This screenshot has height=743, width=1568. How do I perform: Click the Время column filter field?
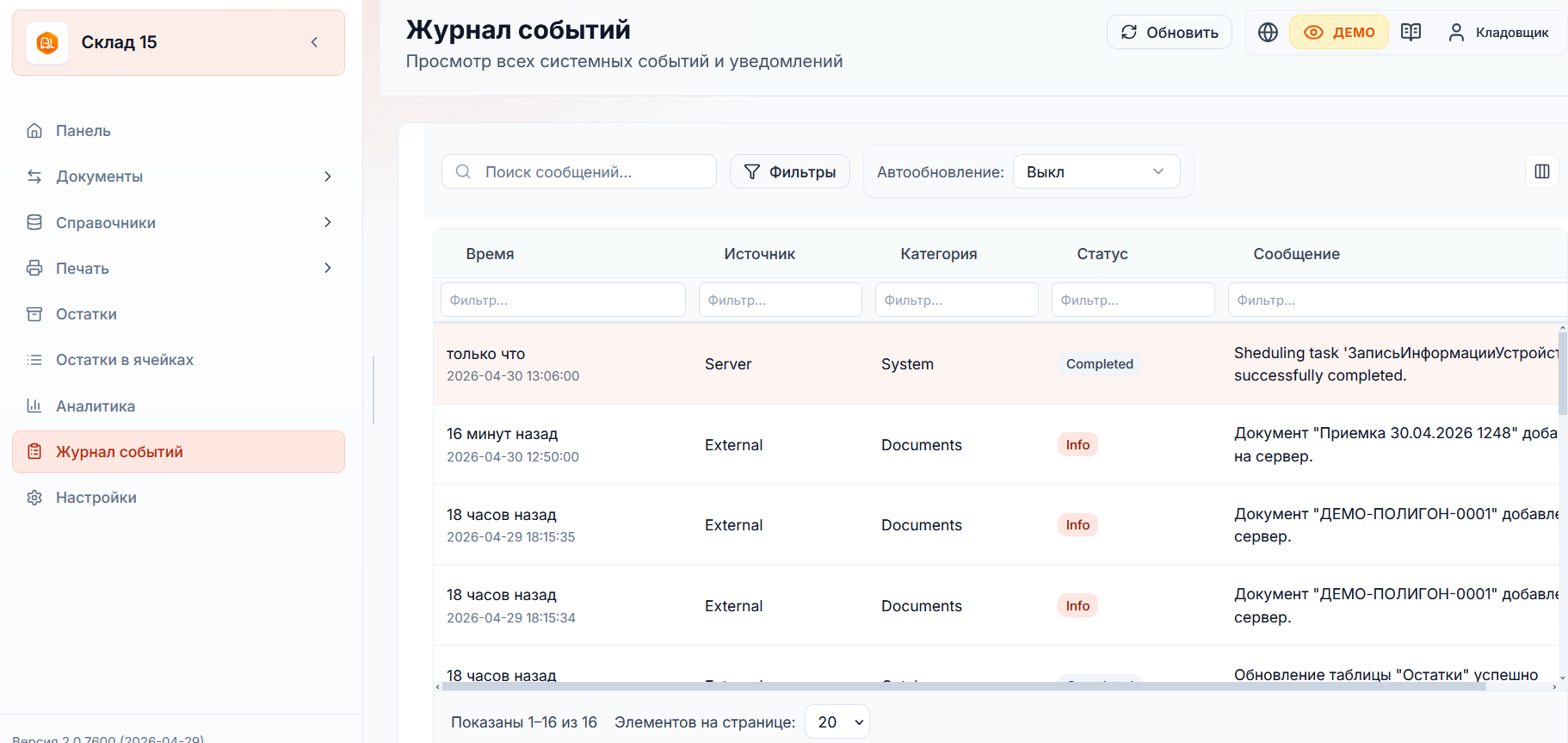pos(563,300)
